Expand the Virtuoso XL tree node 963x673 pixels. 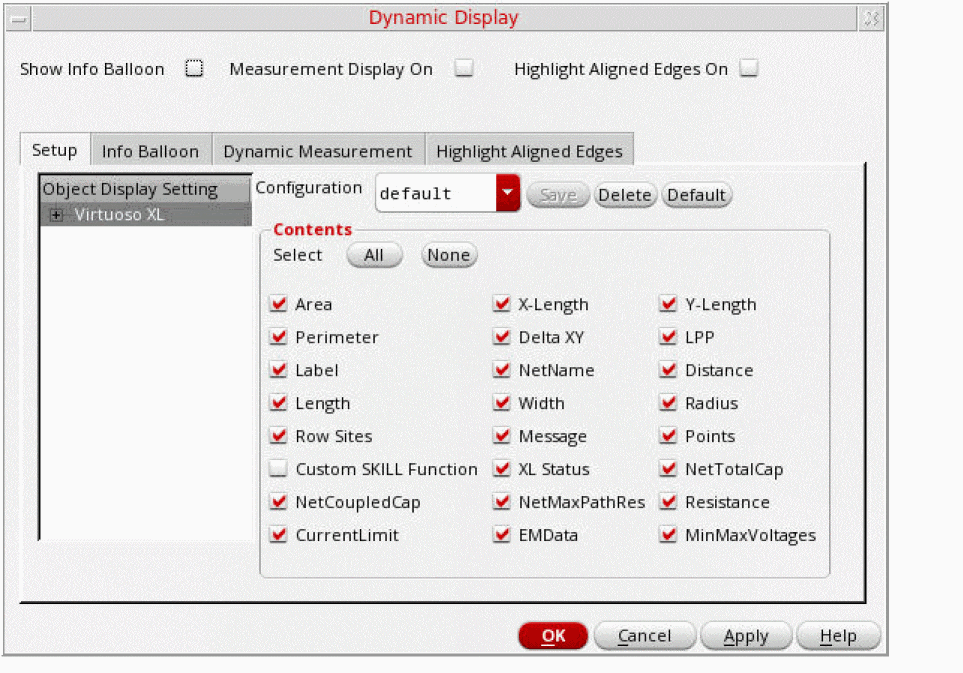pyautogui.click(x=56, y=215)
